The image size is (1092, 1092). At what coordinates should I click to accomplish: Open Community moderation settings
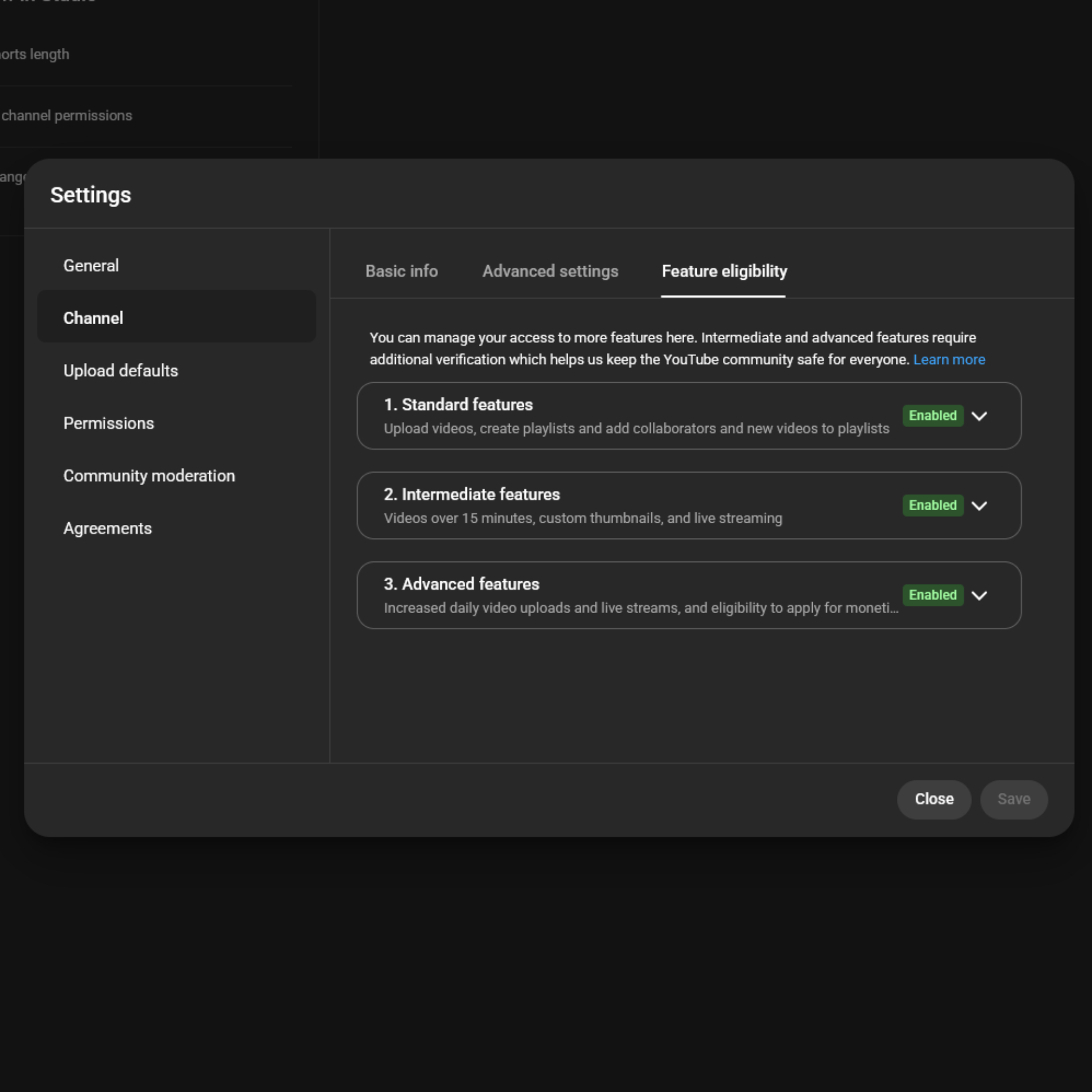pyautogui.click(x=149, y=476)
